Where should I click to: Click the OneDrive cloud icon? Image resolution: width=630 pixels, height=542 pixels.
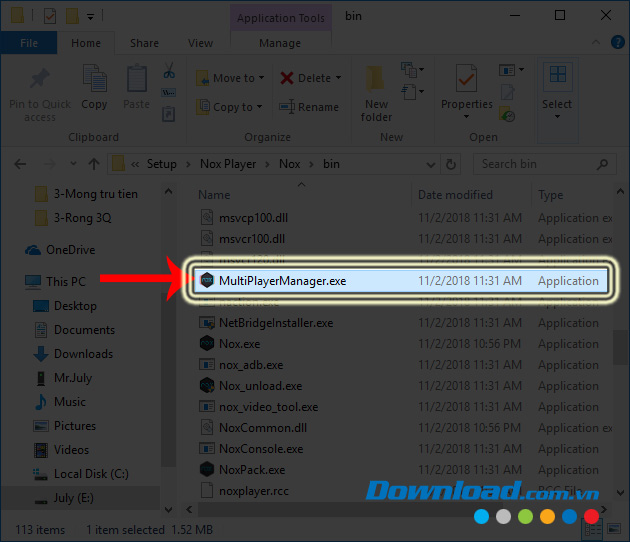33,250
